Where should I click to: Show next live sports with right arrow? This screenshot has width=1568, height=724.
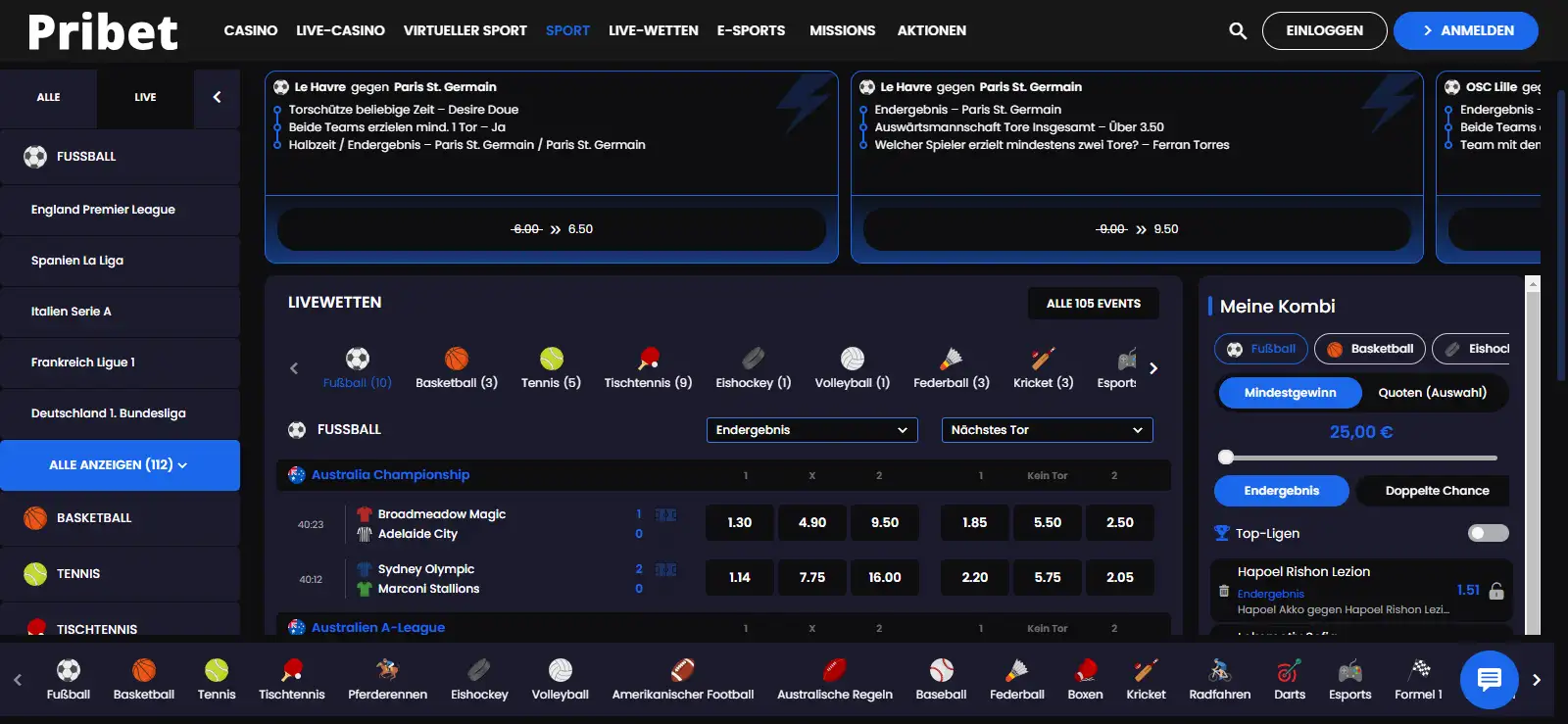click(x=1153, y=368)
